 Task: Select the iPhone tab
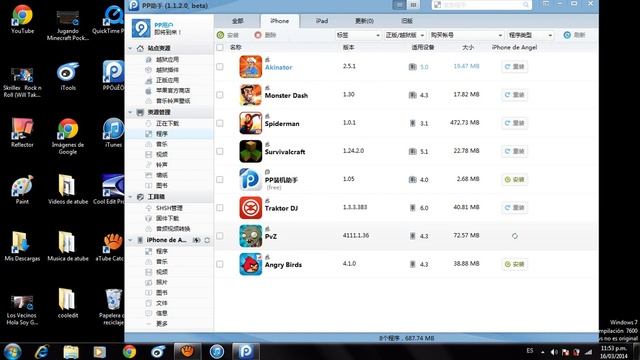coord(279,21)
